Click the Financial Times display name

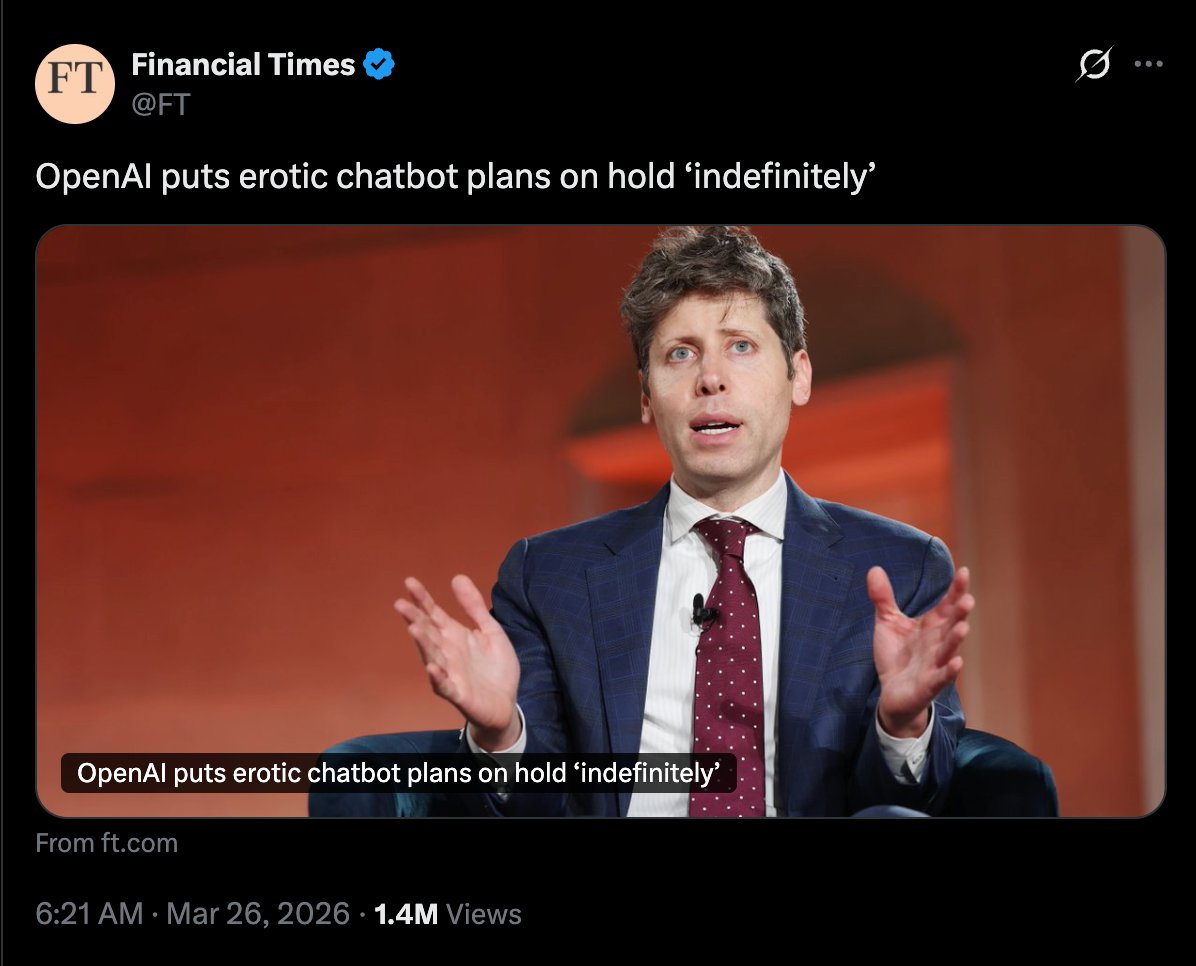(x=243, y=65)
